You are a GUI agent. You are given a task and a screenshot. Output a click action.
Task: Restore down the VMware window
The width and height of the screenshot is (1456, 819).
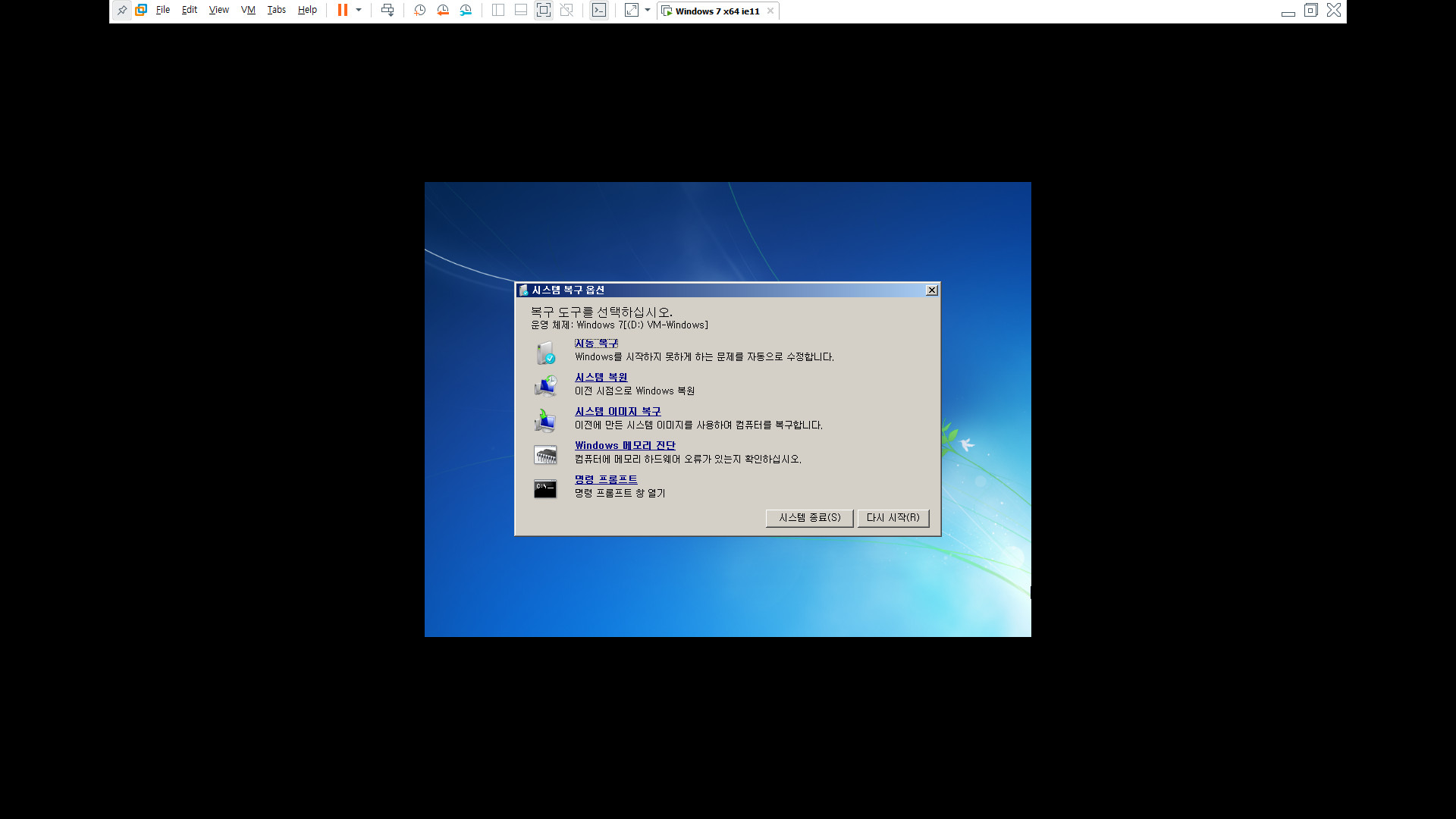(1311, 11)
